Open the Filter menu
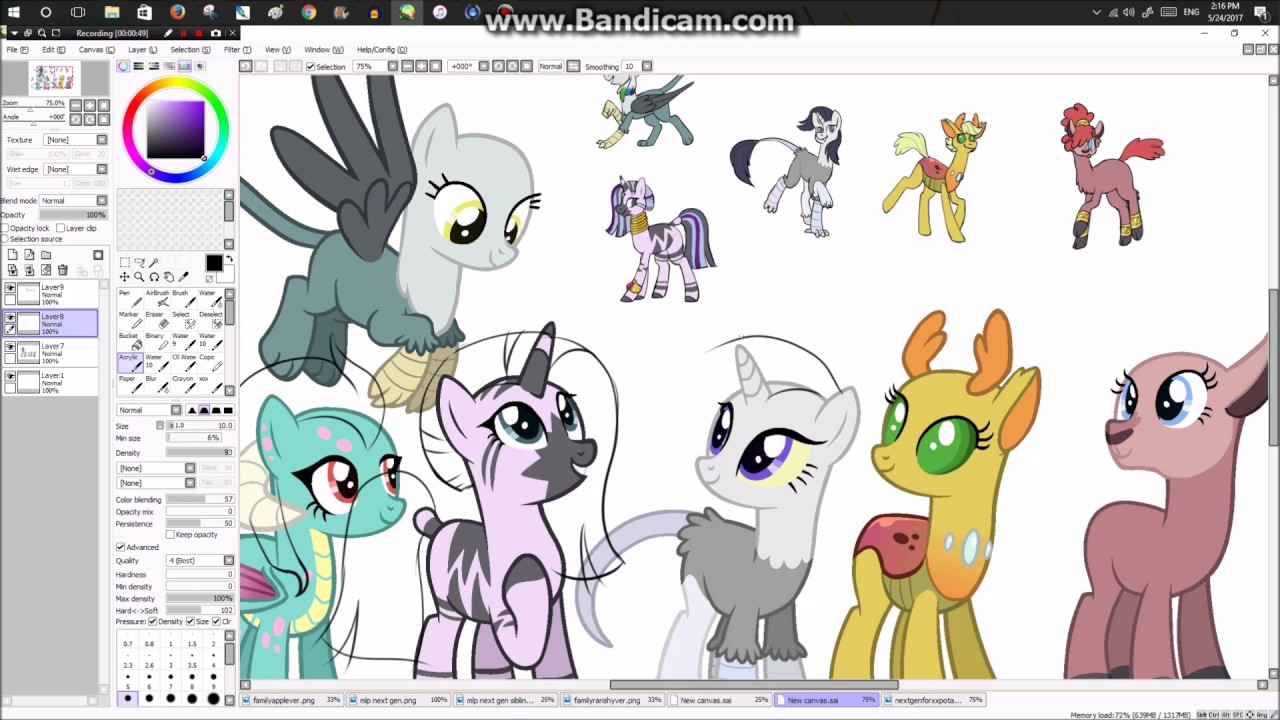The image size is (1280, 720). click(238, 50)
